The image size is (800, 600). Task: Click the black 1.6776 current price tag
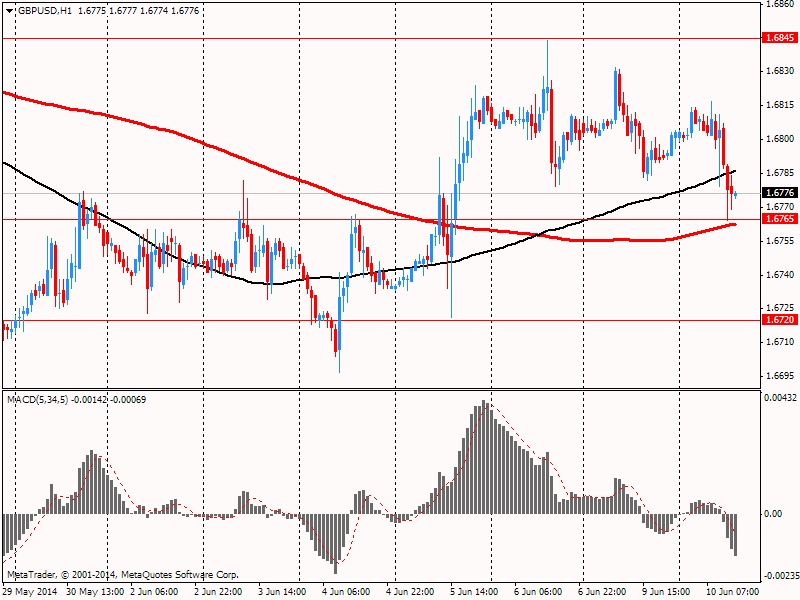tap(779, 193)
